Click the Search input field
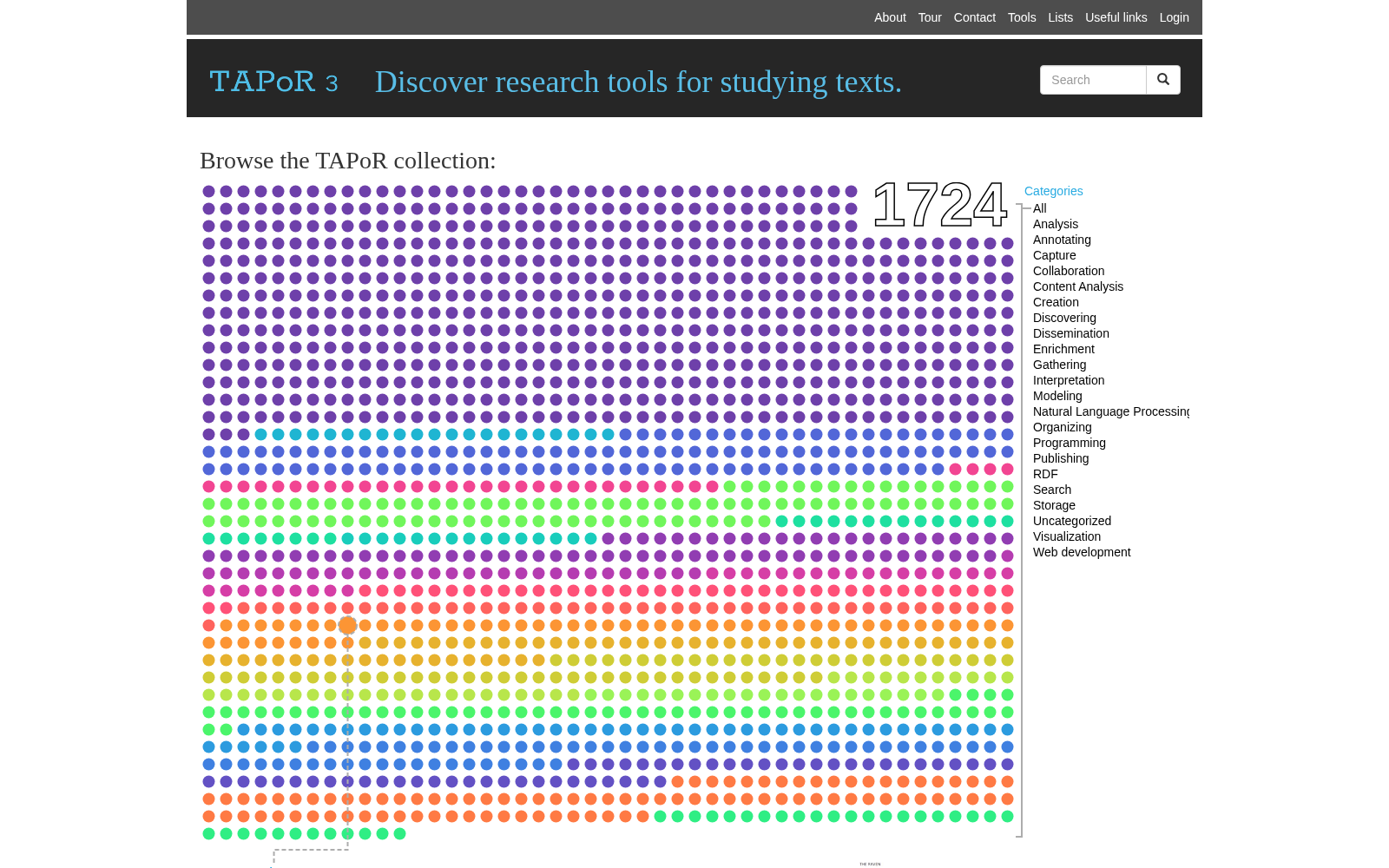This screenshot has width=1389, height=868. point(1093,80)
